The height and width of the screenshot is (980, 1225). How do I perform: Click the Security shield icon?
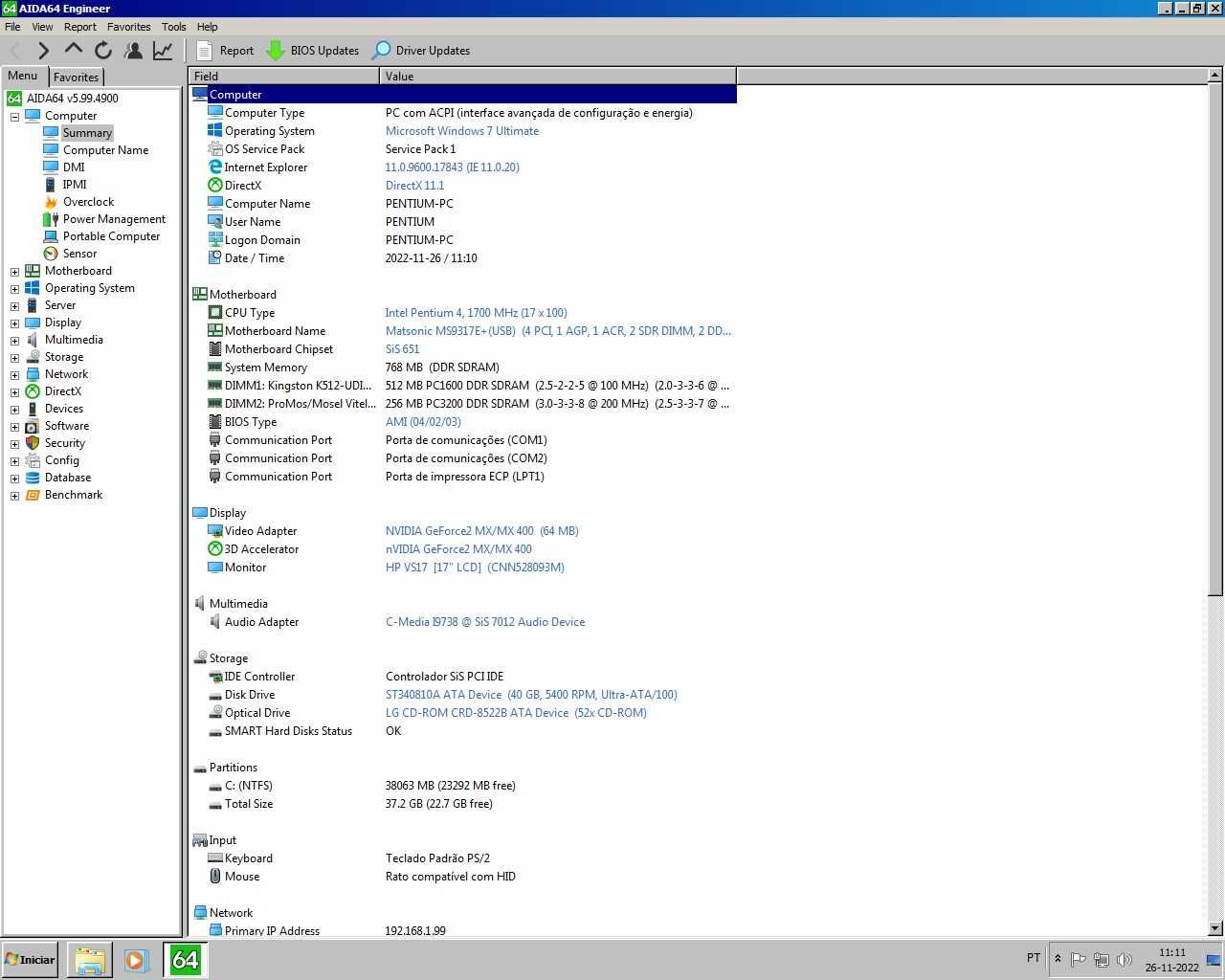(33, 443)
